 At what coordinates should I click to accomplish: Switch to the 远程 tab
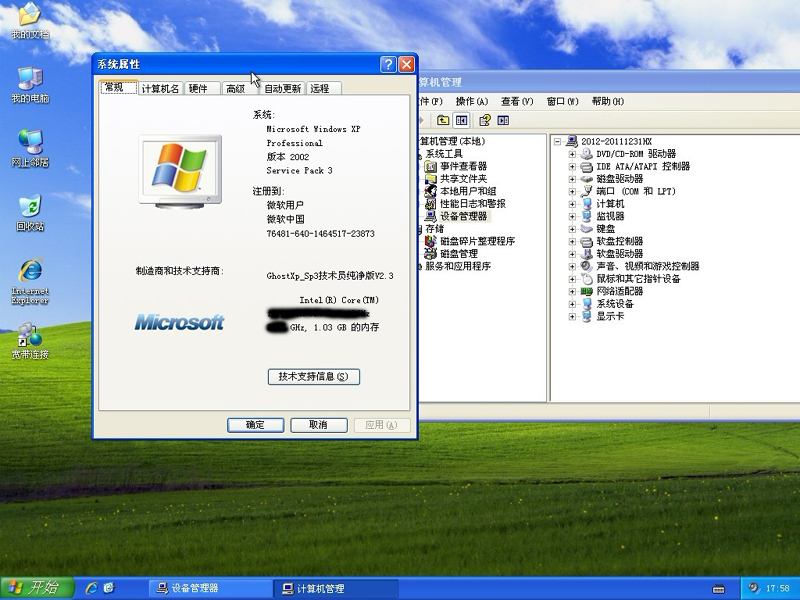pyautogui.click(x=323, y=88)
